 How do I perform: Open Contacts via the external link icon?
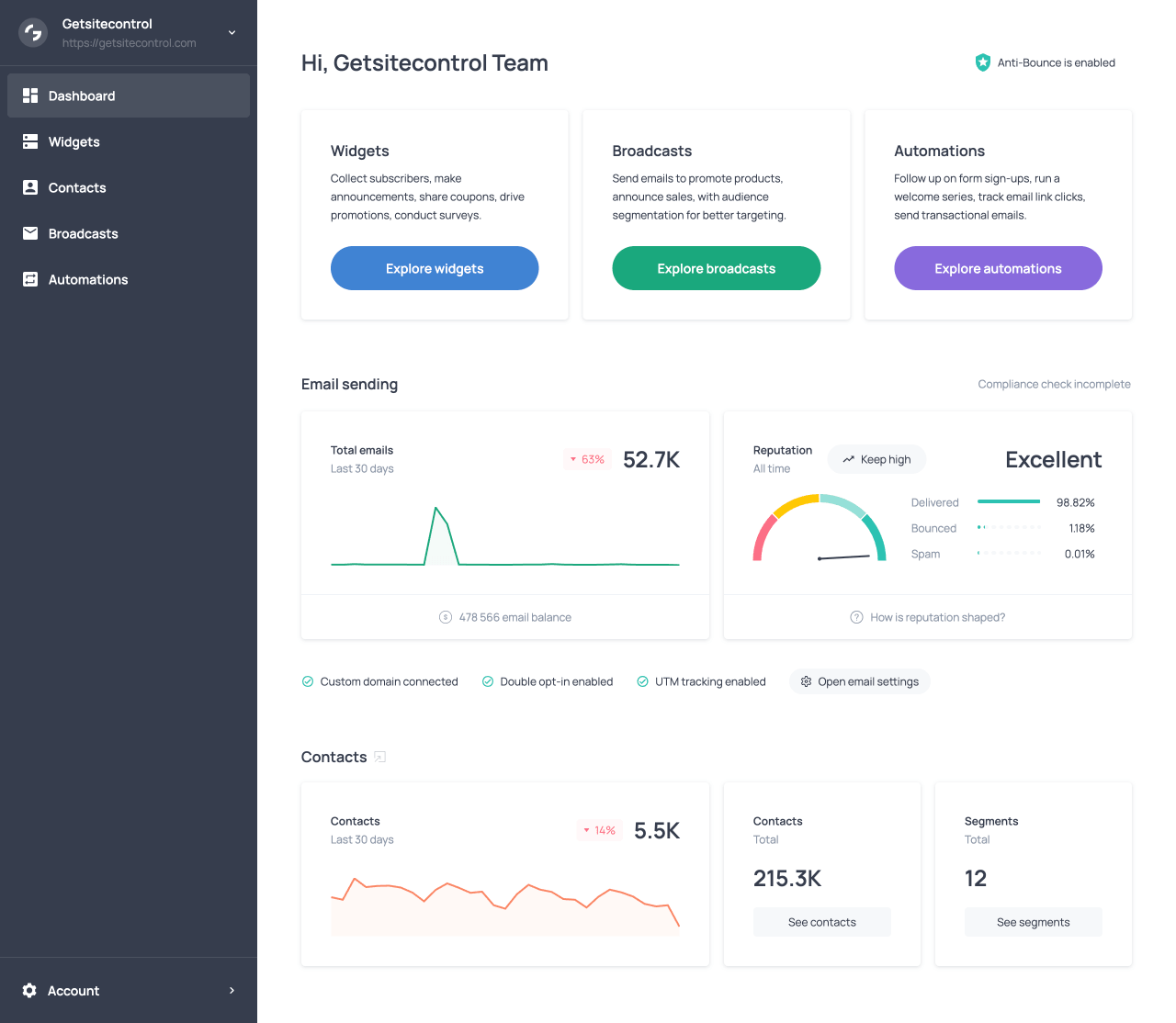pos(379,757)
